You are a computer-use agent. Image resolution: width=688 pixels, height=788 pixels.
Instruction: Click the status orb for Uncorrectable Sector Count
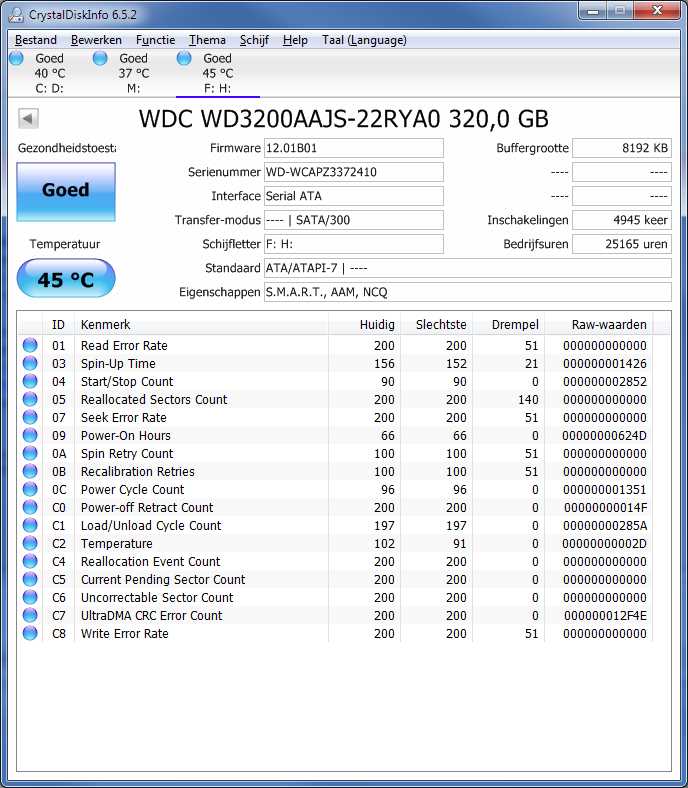pyautogui.click(x=30, y=598)
